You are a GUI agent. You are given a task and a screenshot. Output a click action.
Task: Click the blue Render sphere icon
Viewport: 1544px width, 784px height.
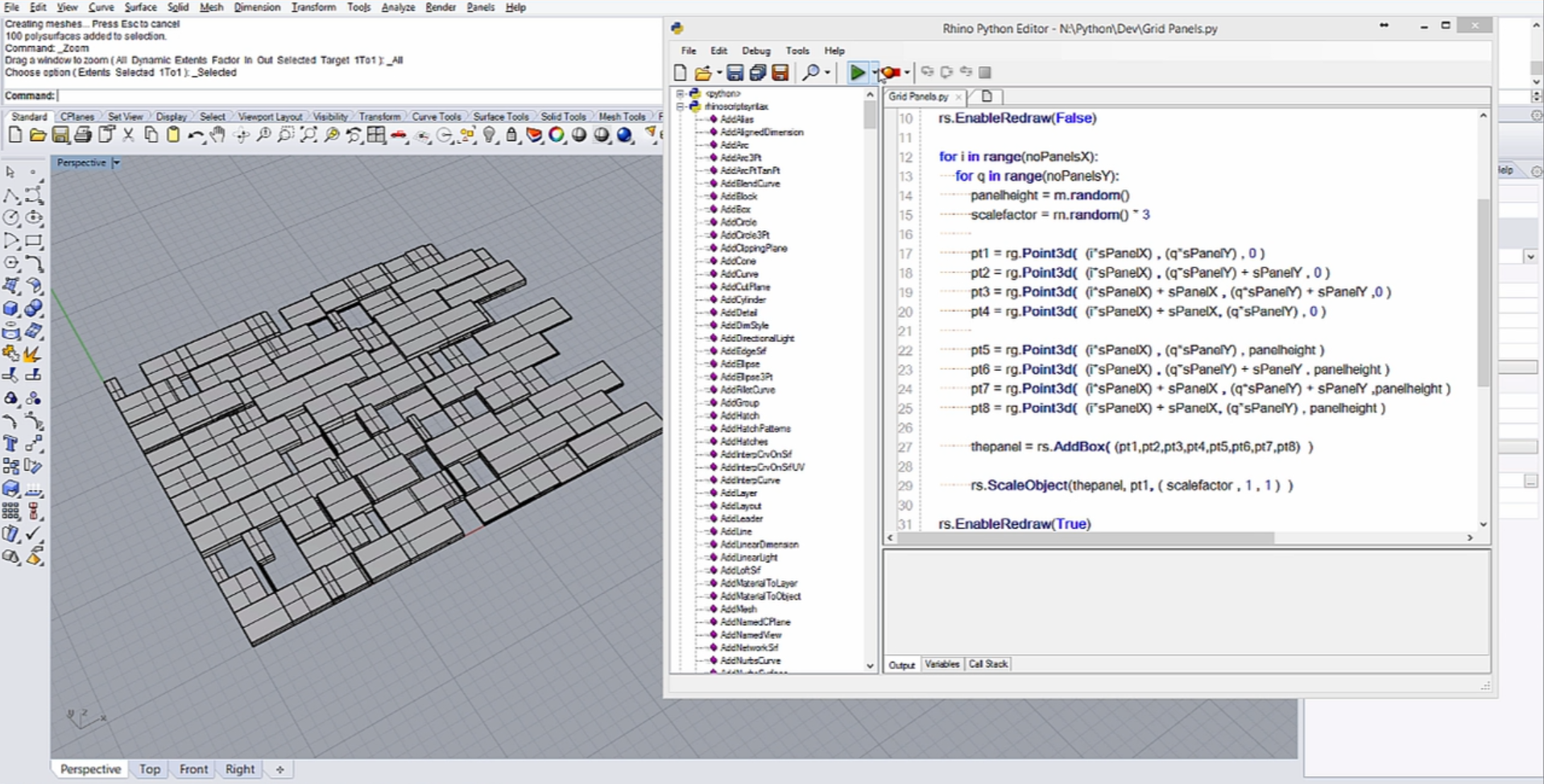click(625, 135)
